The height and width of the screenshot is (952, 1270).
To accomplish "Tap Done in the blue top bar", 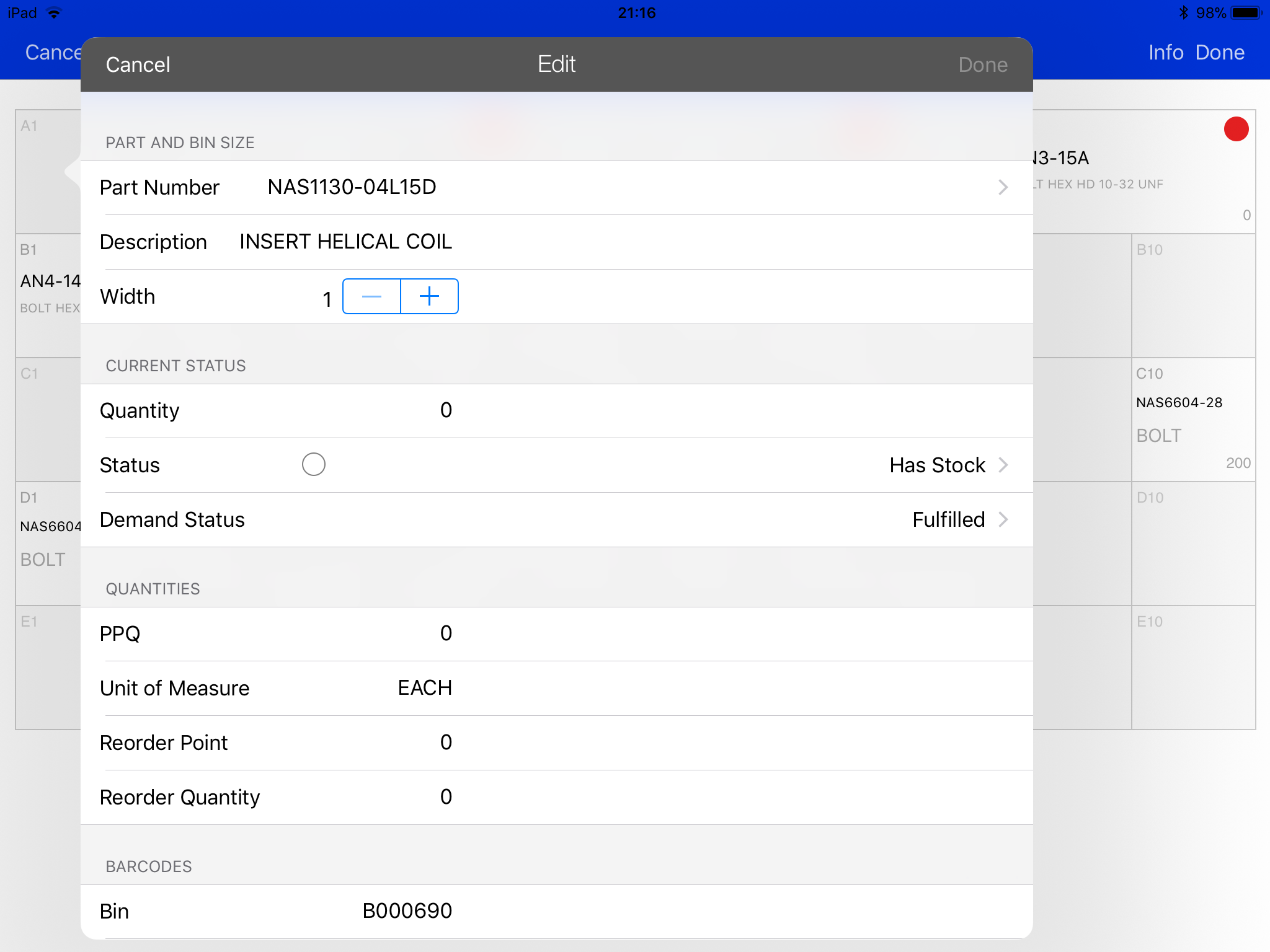I will 1219,53.
